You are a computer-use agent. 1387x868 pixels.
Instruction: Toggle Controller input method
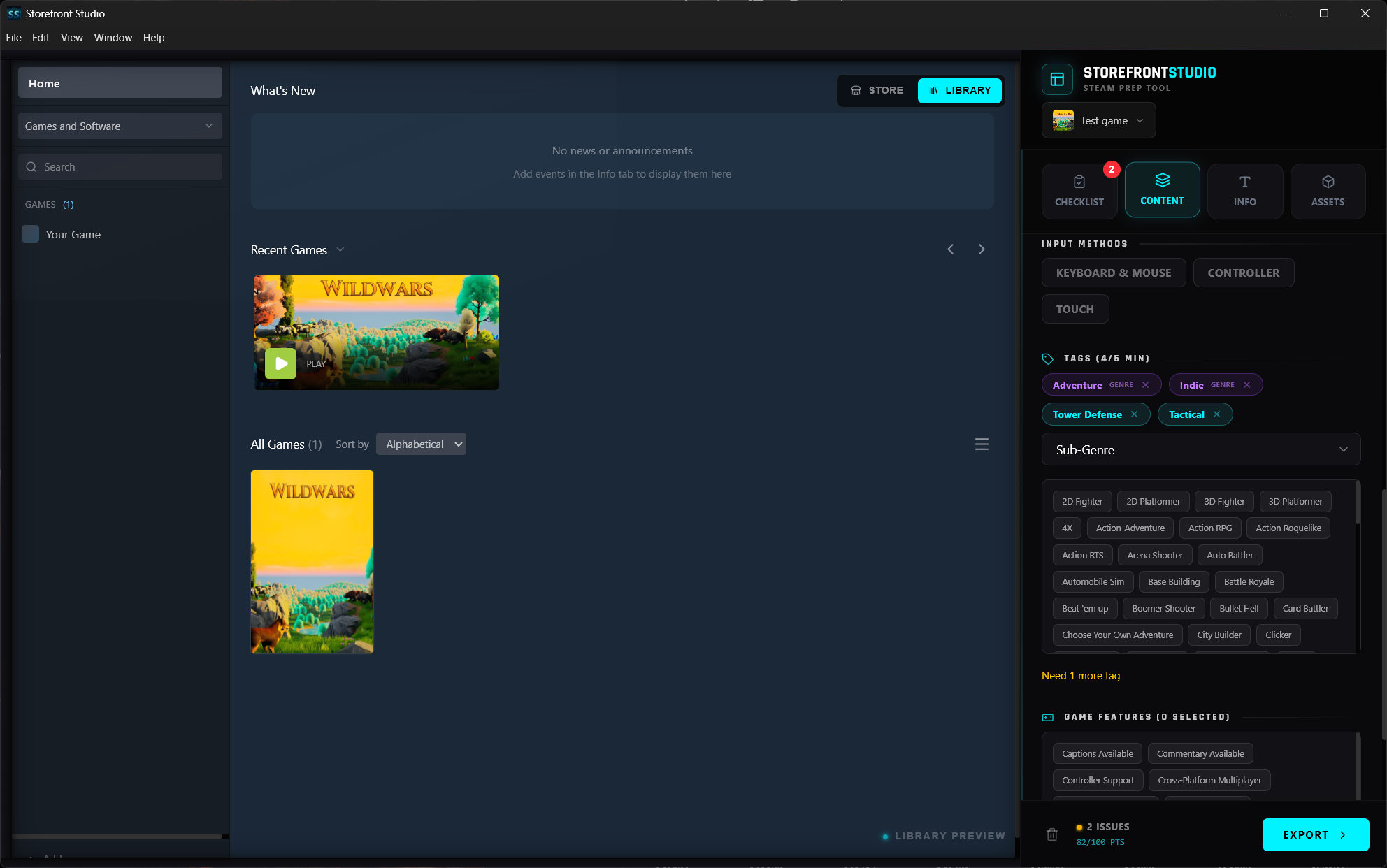pos(1243,273)
